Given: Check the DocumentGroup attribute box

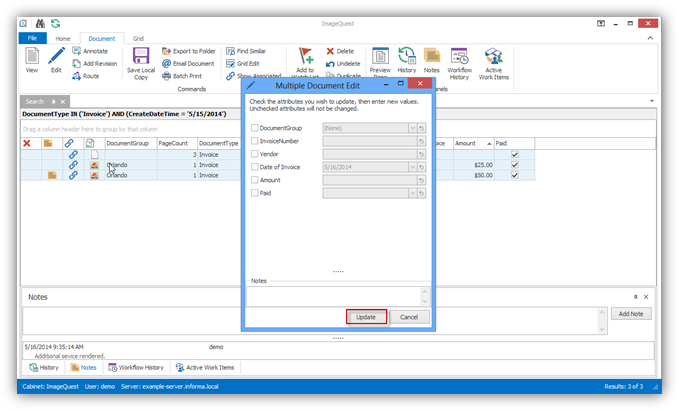Looking at the screenshot, I should (x=255, y=128).
